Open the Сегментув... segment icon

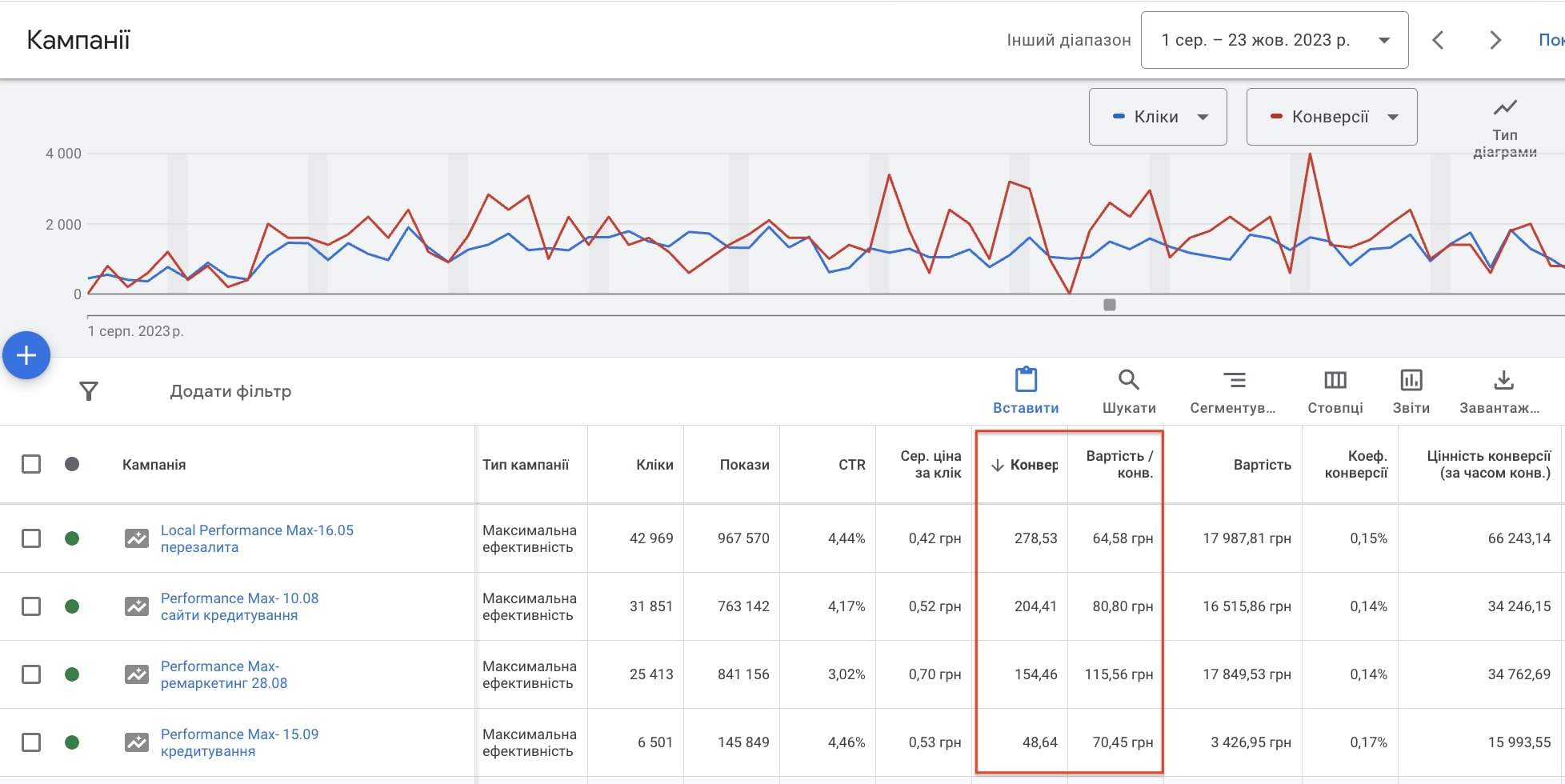tap(1233, 380)
